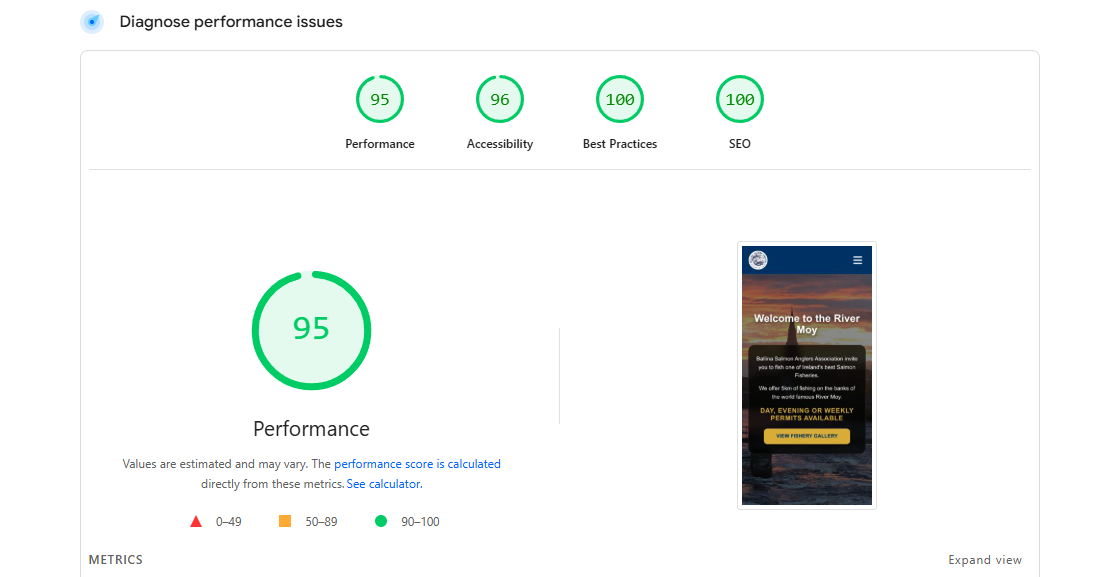1102x577 pixels.
Task: Click the green circle 90–100 legend icon
Action: tap(381, 521)
